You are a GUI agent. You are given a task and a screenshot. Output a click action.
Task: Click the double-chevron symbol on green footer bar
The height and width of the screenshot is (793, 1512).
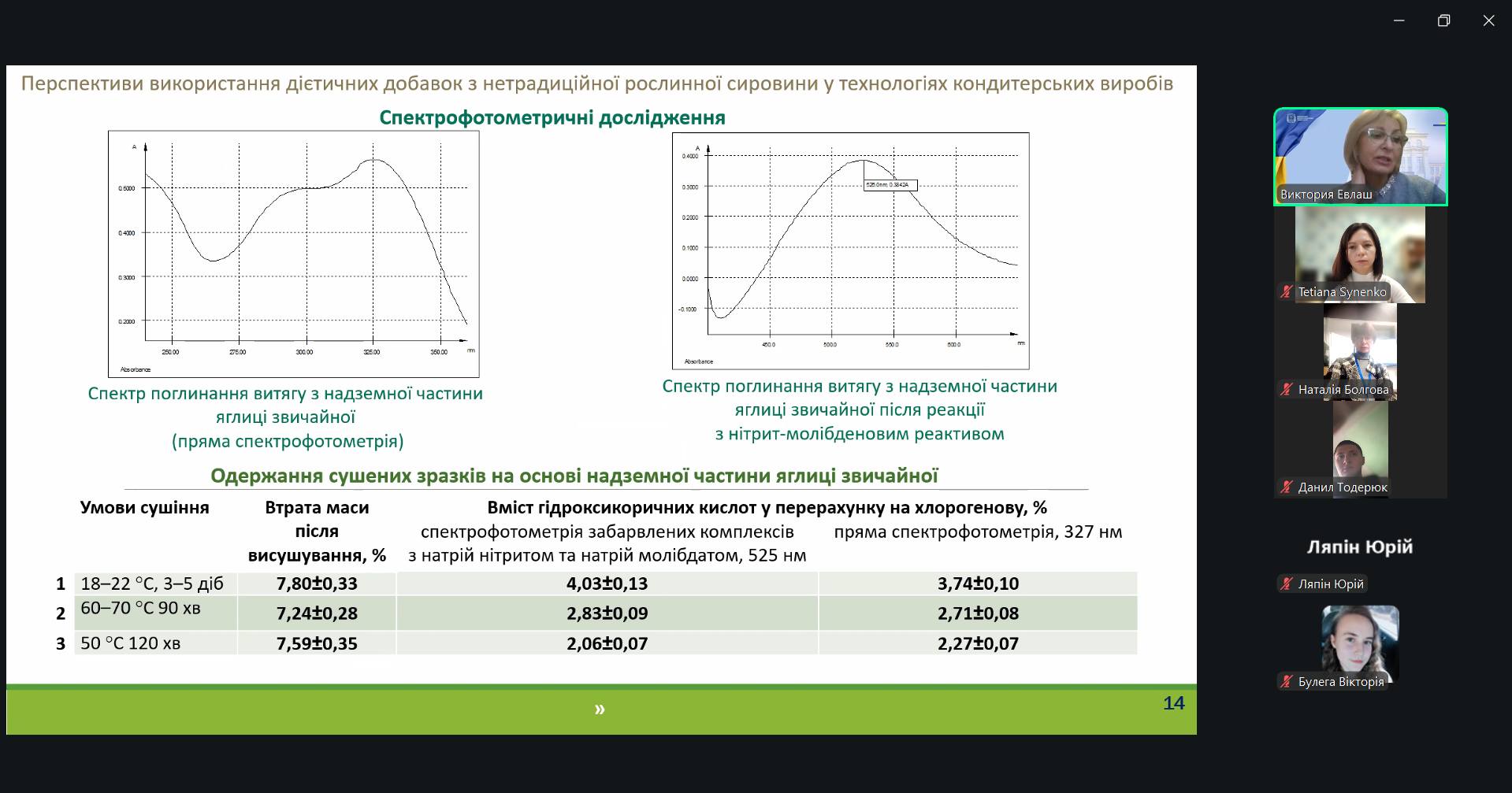pyautogui.click(x=600, y=709)
